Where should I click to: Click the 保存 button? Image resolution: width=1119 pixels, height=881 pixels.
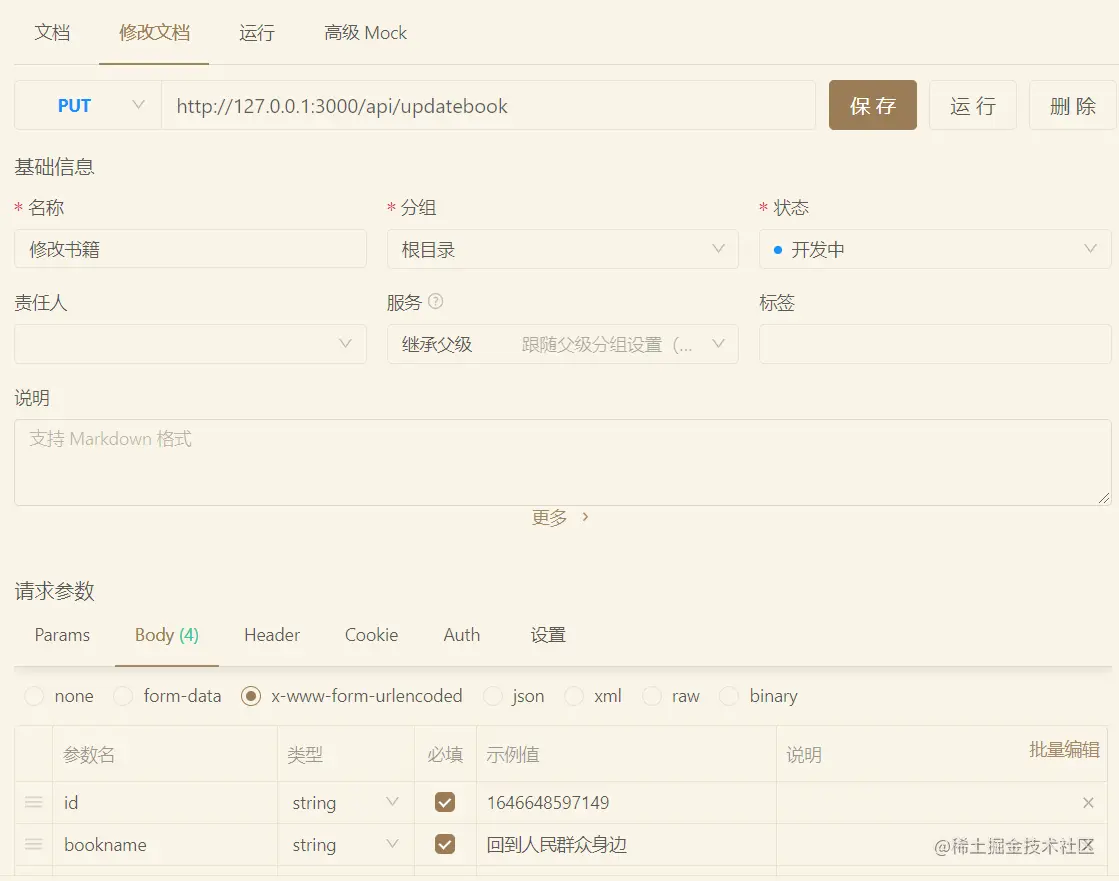[873, 105]
